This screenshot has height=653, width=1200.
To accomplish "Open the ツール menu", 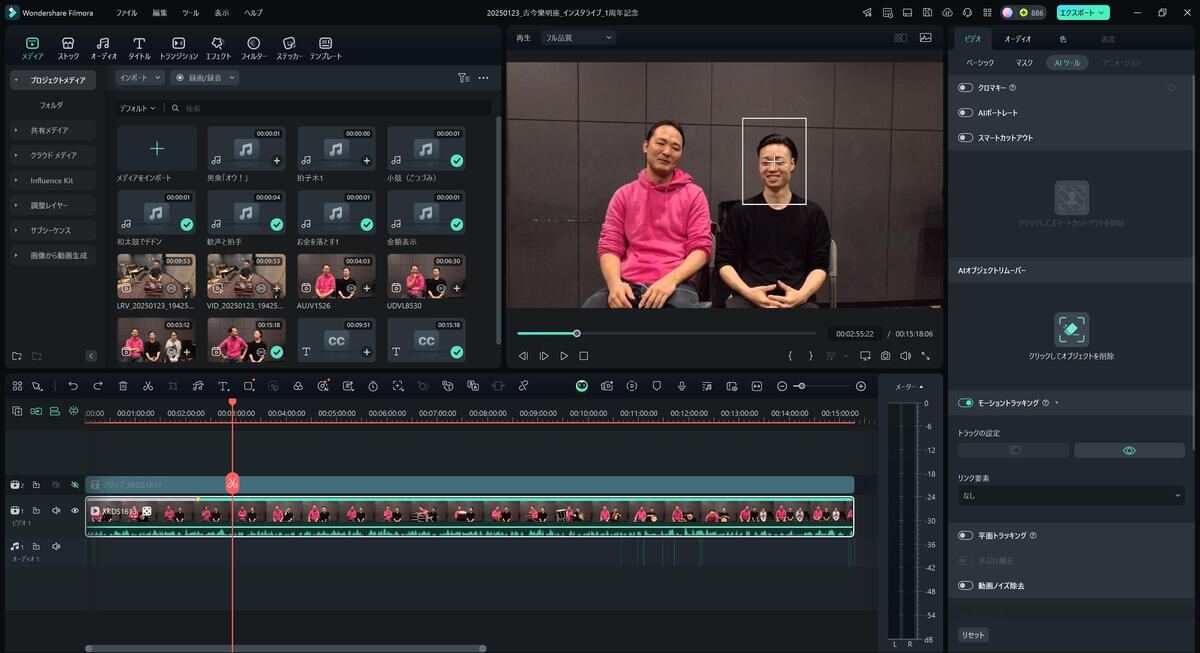I will [x=191, y=13].
